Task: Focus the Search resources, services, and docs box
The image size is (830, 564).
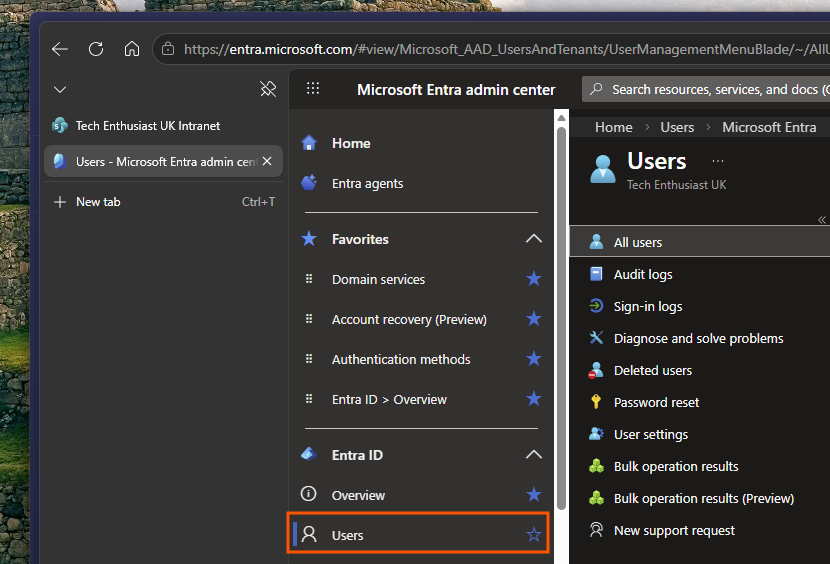Action: [x=706, y=89]
